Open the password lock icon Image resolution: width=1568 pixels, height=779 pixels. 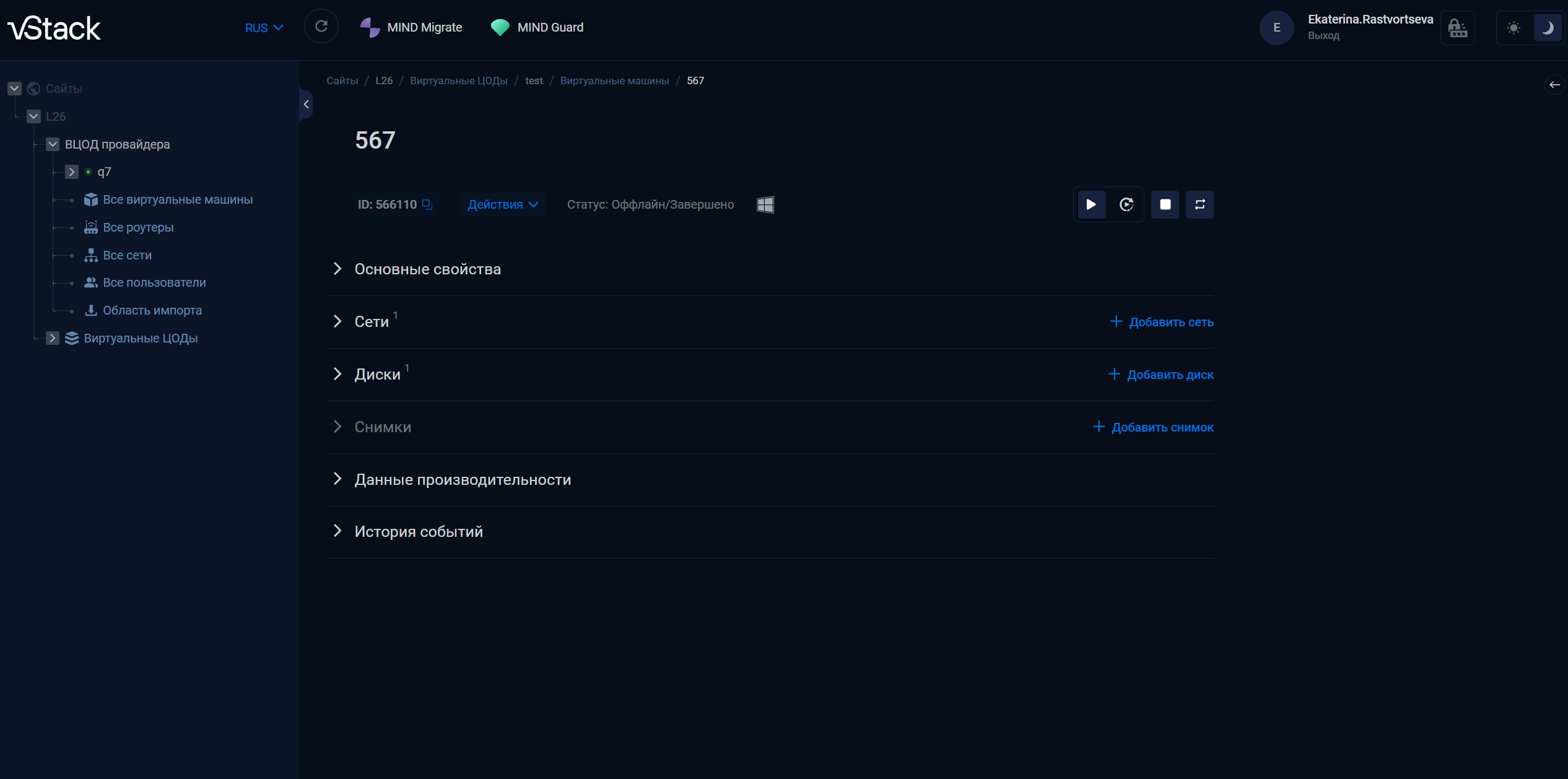point(1457,28)
